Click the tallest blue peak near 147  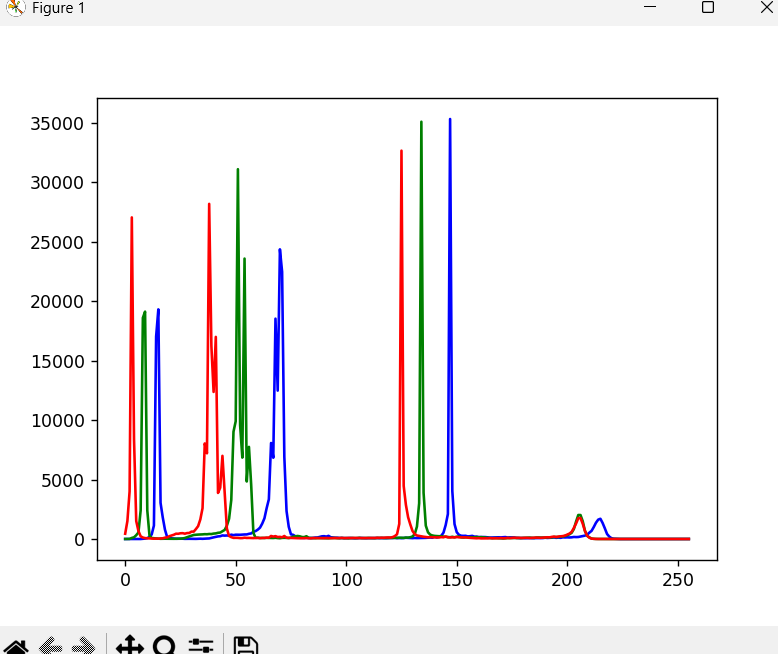(450, 120)
